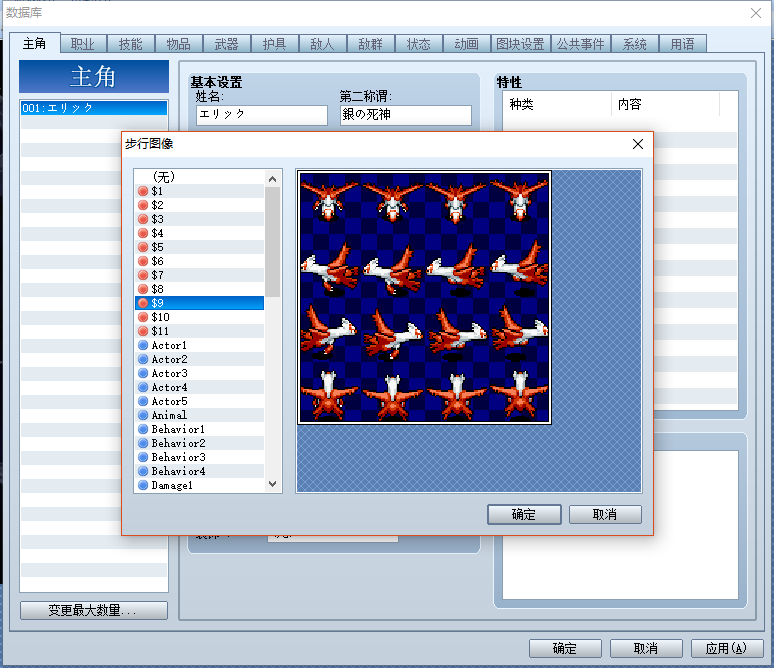The height and width of the screenshot is (668, 774).
Task: Click the 种类 column header
Action: [x=557, y=104]
